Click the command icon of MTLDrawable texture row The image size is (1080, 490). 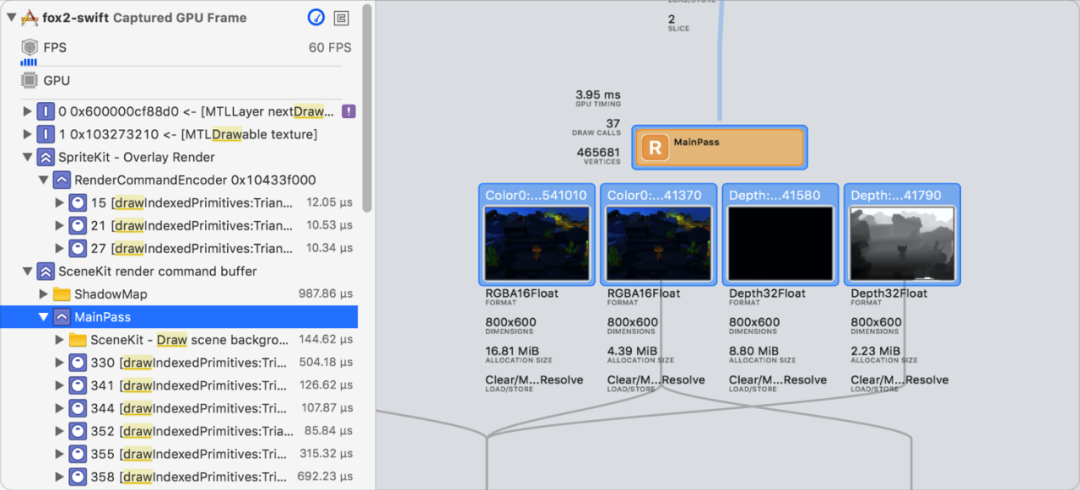tap(45, 134)
